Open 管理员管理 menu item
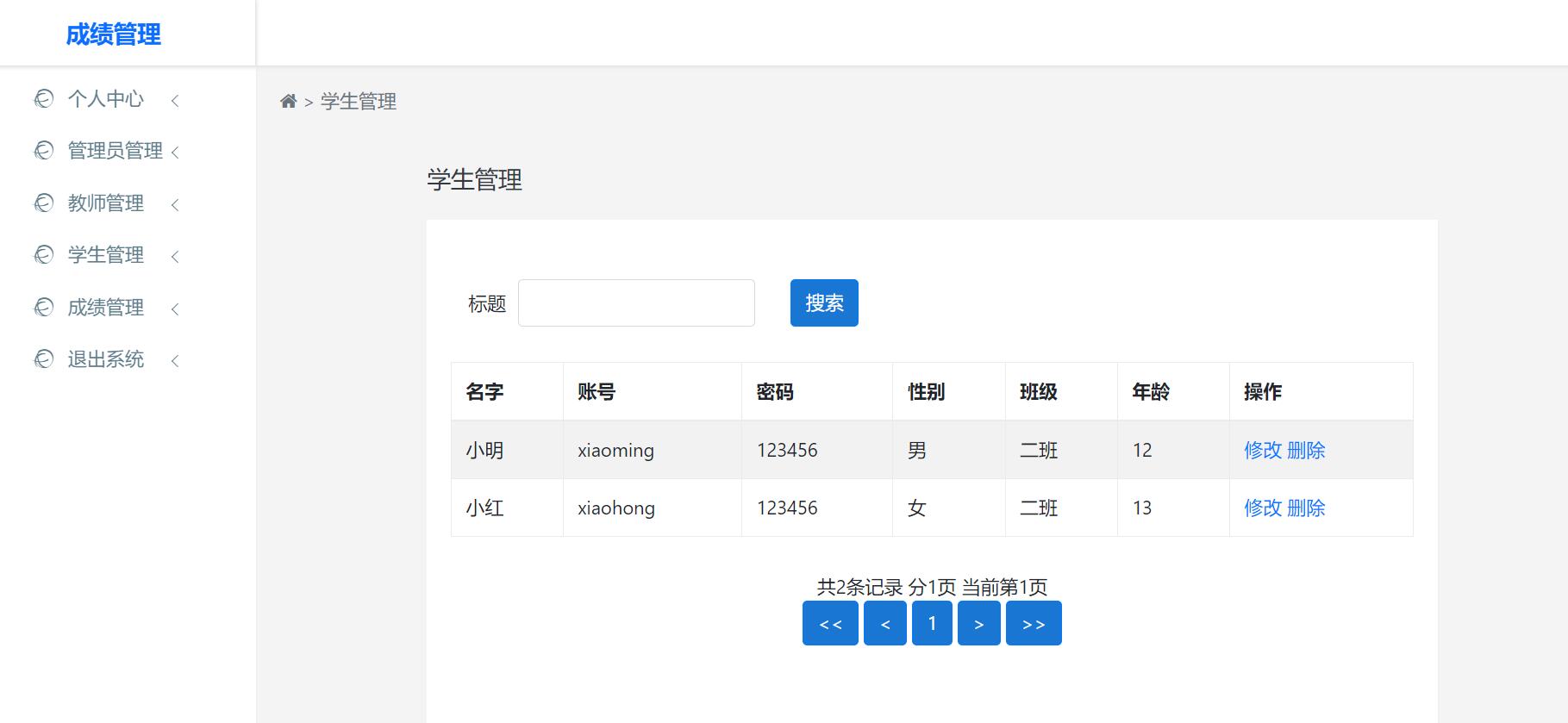 tap(116, 151)
